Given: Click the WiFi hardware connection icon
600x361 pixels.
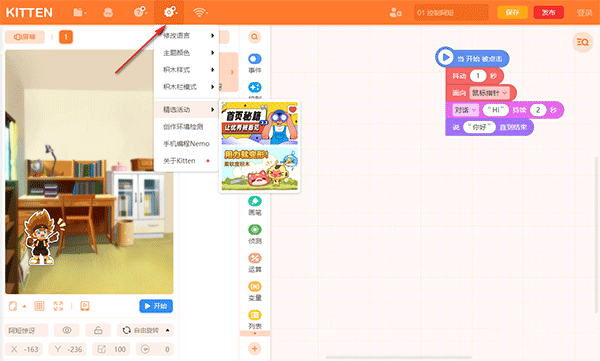Looking at the screenshot, I should [x=199, y=13].
